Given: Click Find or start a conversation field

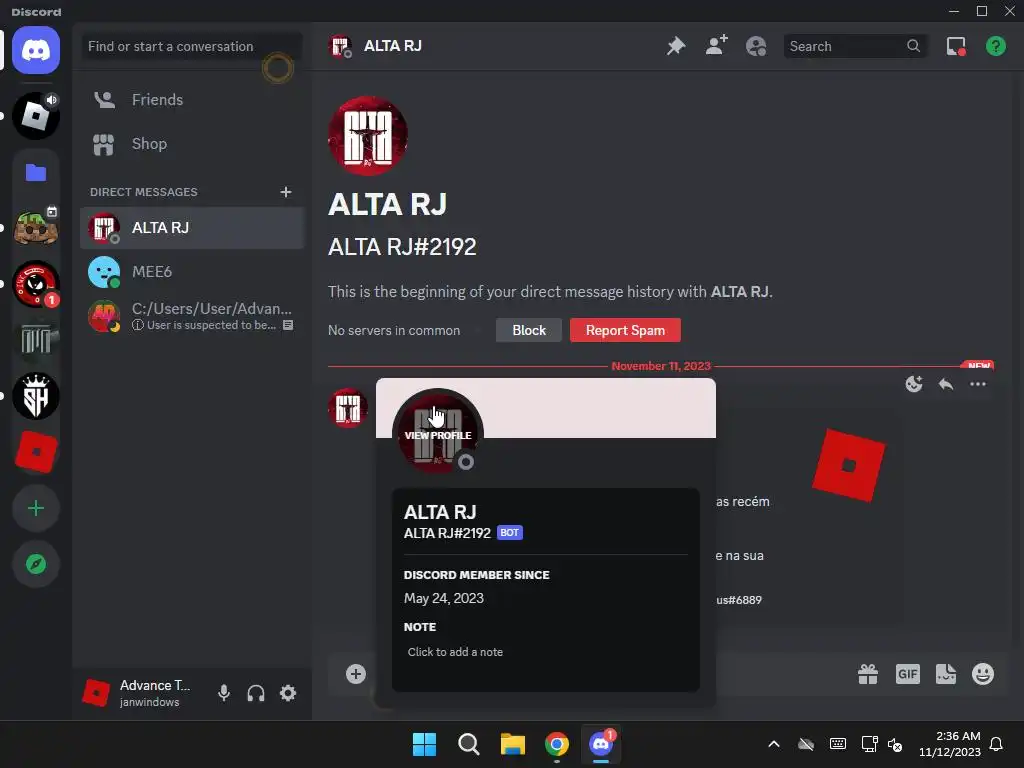Looking at the screenshot, I should pos(191,46).
